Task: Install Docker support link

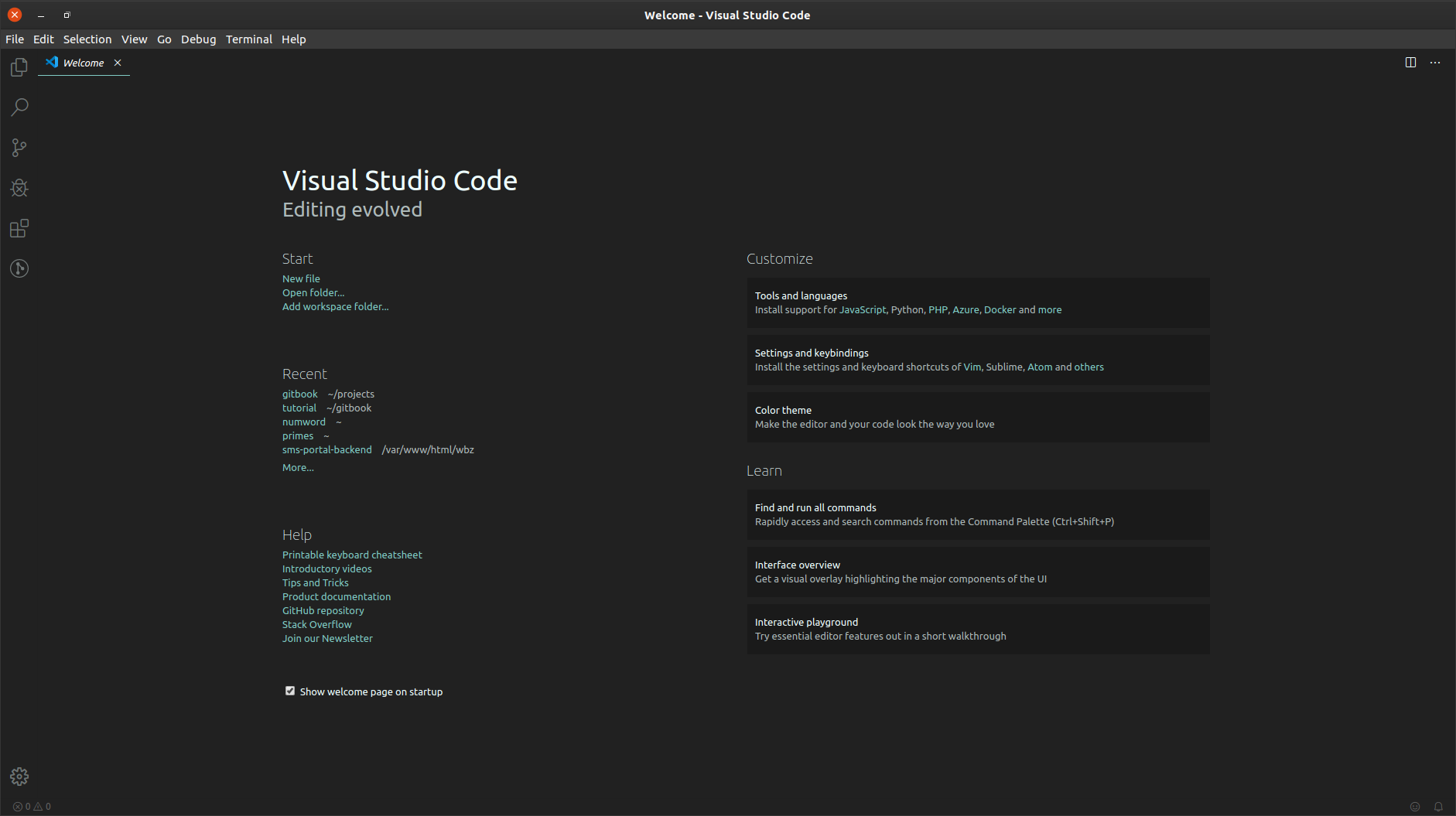Action: (1000, 309)
